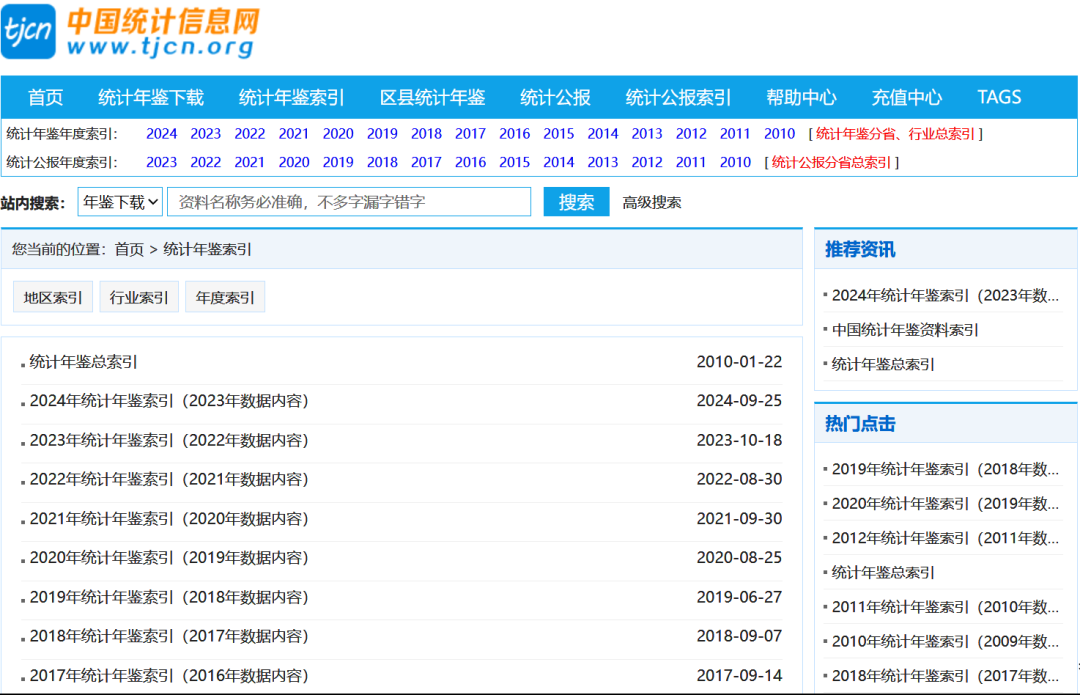Open the 高级搜索 advanced search link
Screen dimensions: 1080x695
(x=651, y=202)
